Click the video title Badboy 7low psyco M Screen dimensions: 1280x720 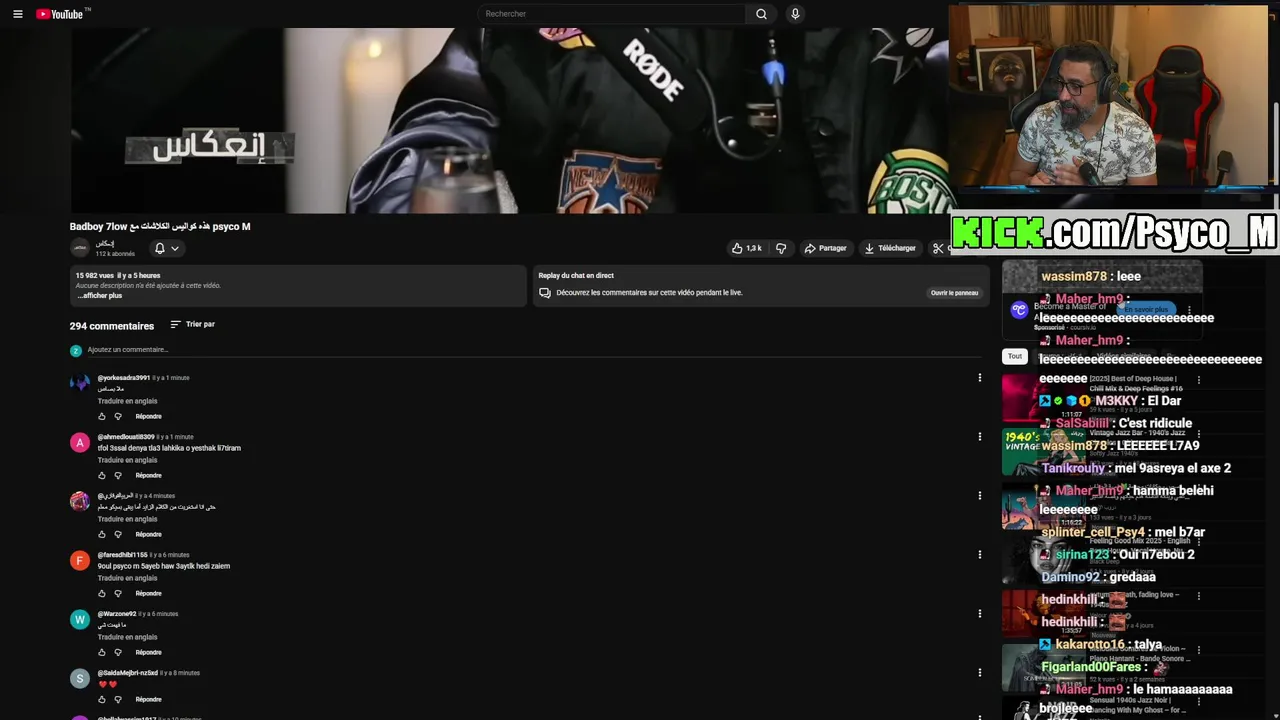pyautogui.click(x=160, y=227)
